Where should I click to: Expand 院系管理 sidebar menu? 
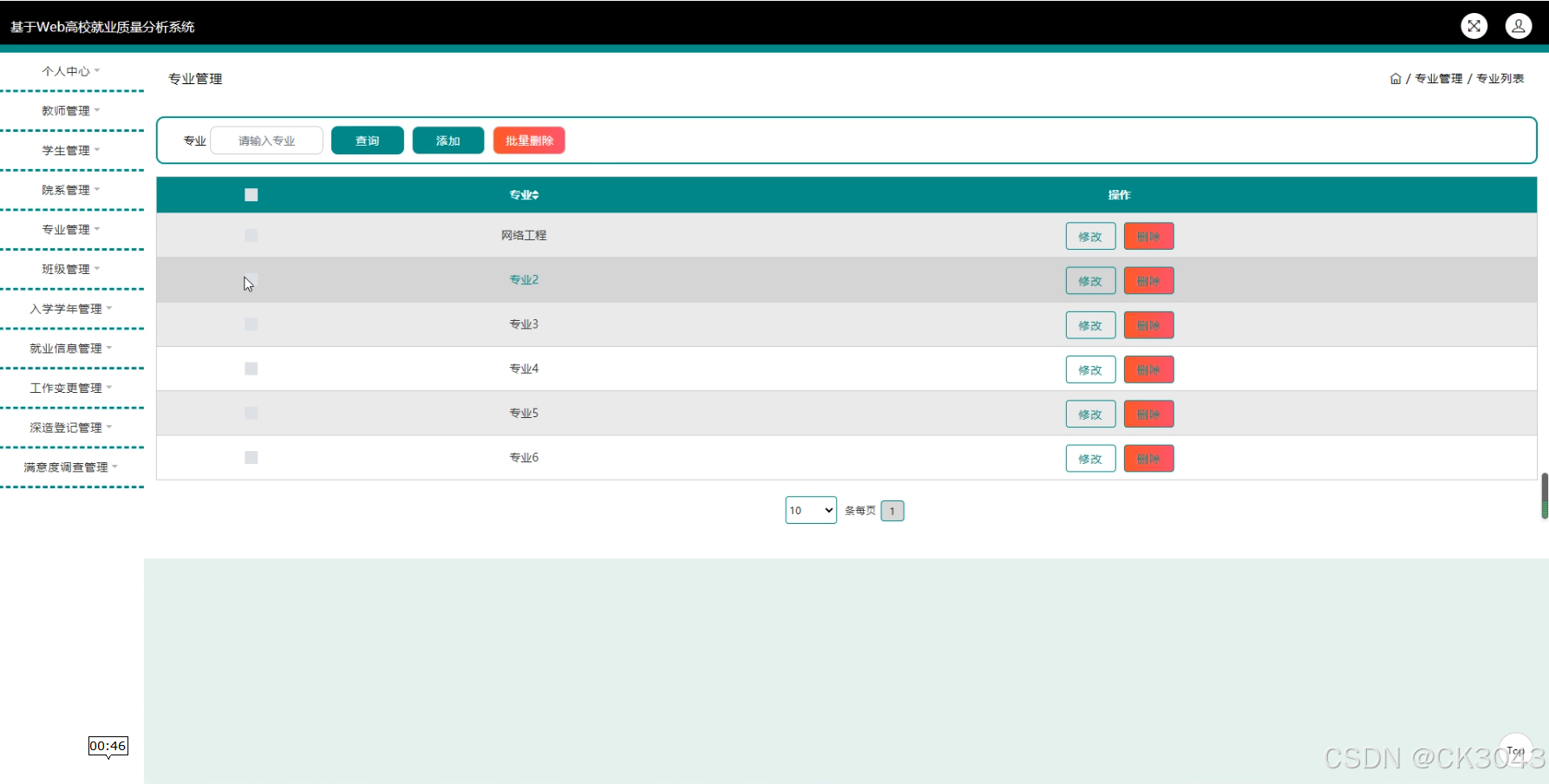click(71, 190)
